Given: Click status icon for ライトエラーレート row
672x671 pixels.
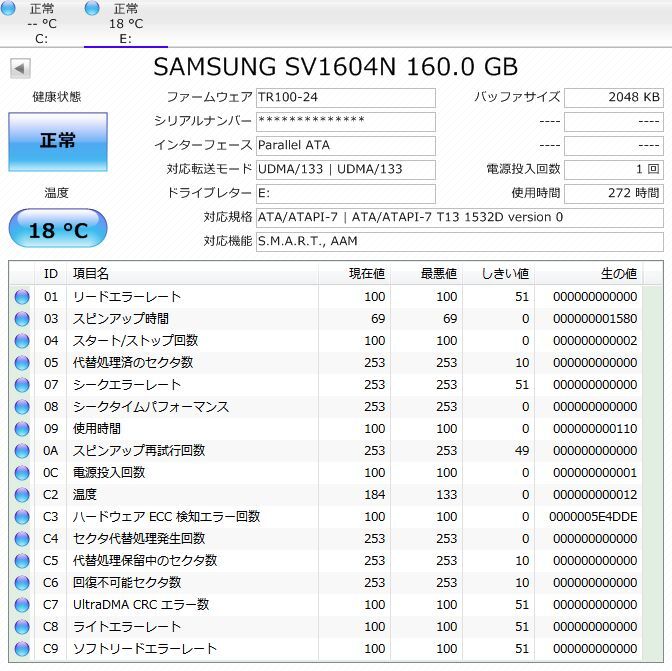Looking at the screenshot, I should [22, 627].
